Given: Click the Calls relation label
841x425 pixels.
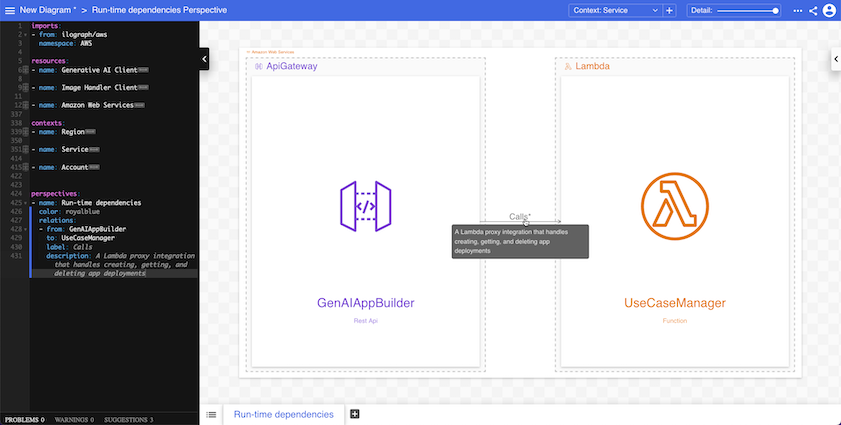Looking at the screenshot, I should tap(519, 216).
